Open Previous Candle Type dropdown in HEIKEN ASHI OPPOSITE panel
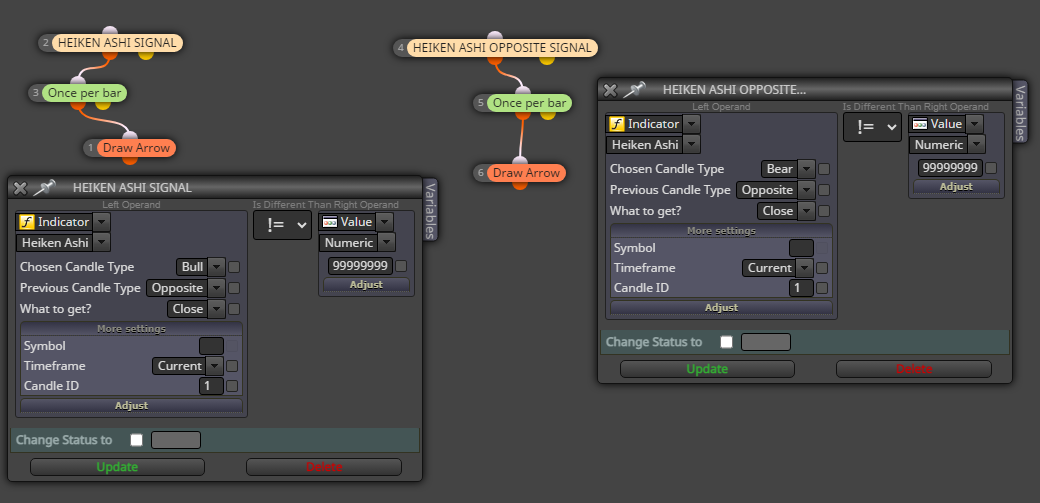 coord(807,190)
